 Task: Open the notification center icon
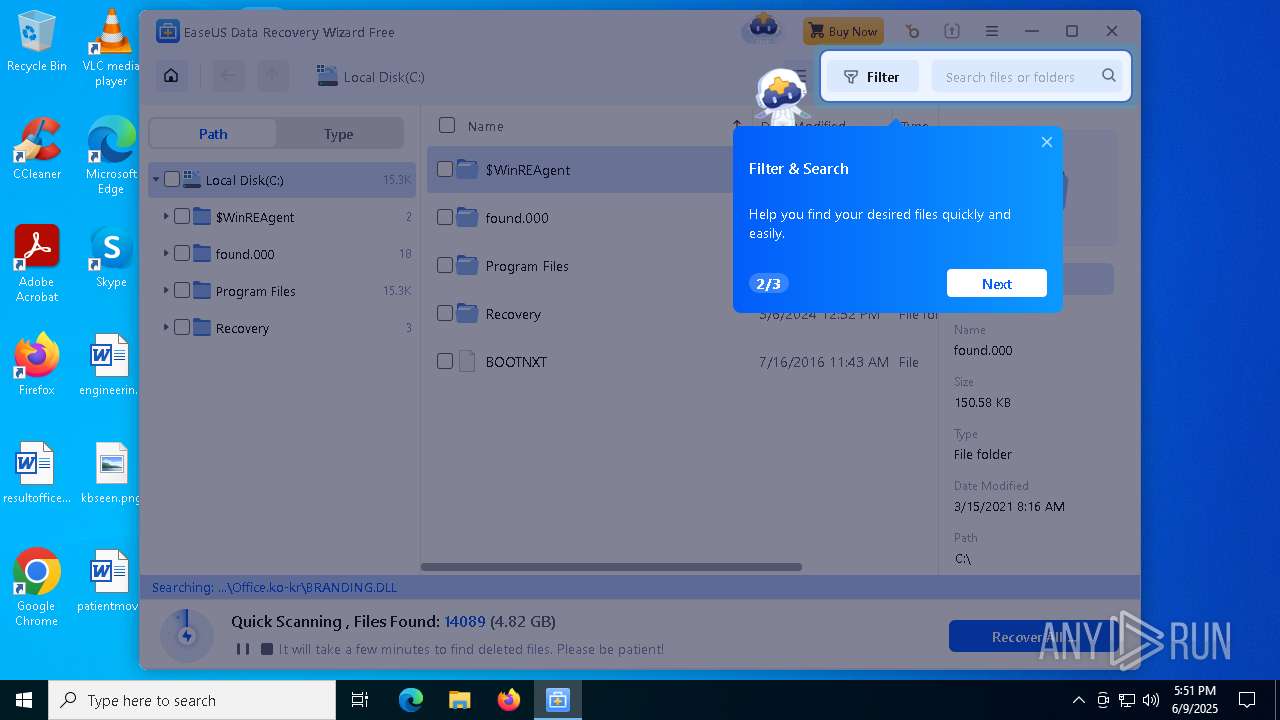click(1247, 700)
